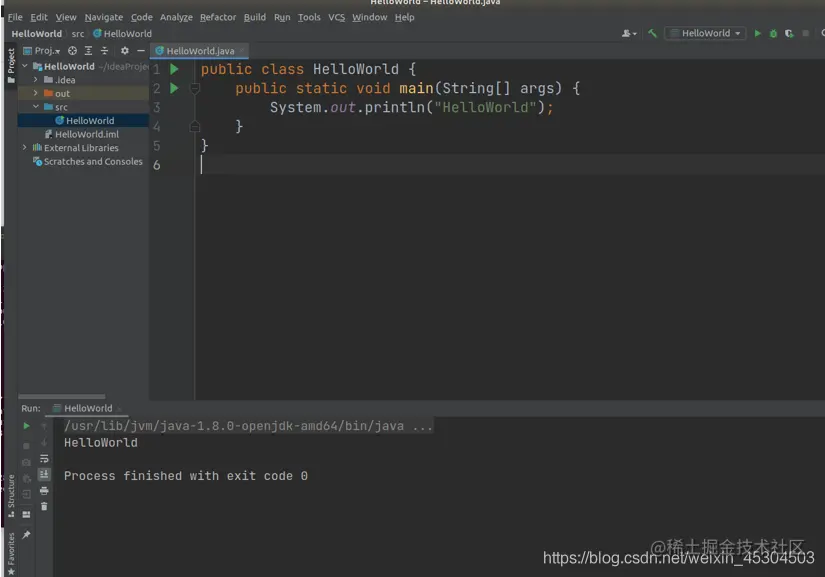Pin the Run tab with pin icon
The width and height of the screenshot is (825, 577).
(26, 534)
